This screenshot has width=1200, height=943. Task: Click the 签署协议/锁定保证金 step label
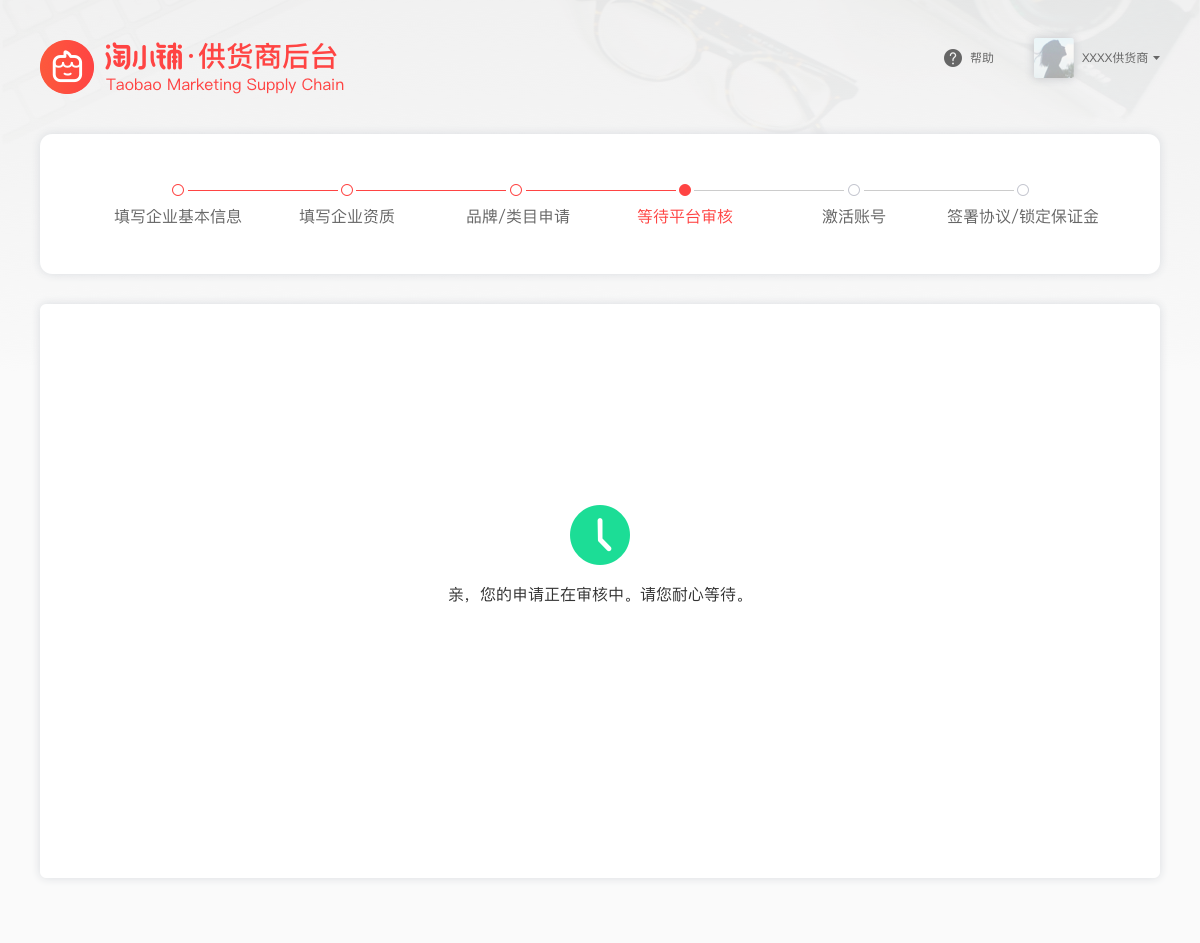tap(1023, 217)
